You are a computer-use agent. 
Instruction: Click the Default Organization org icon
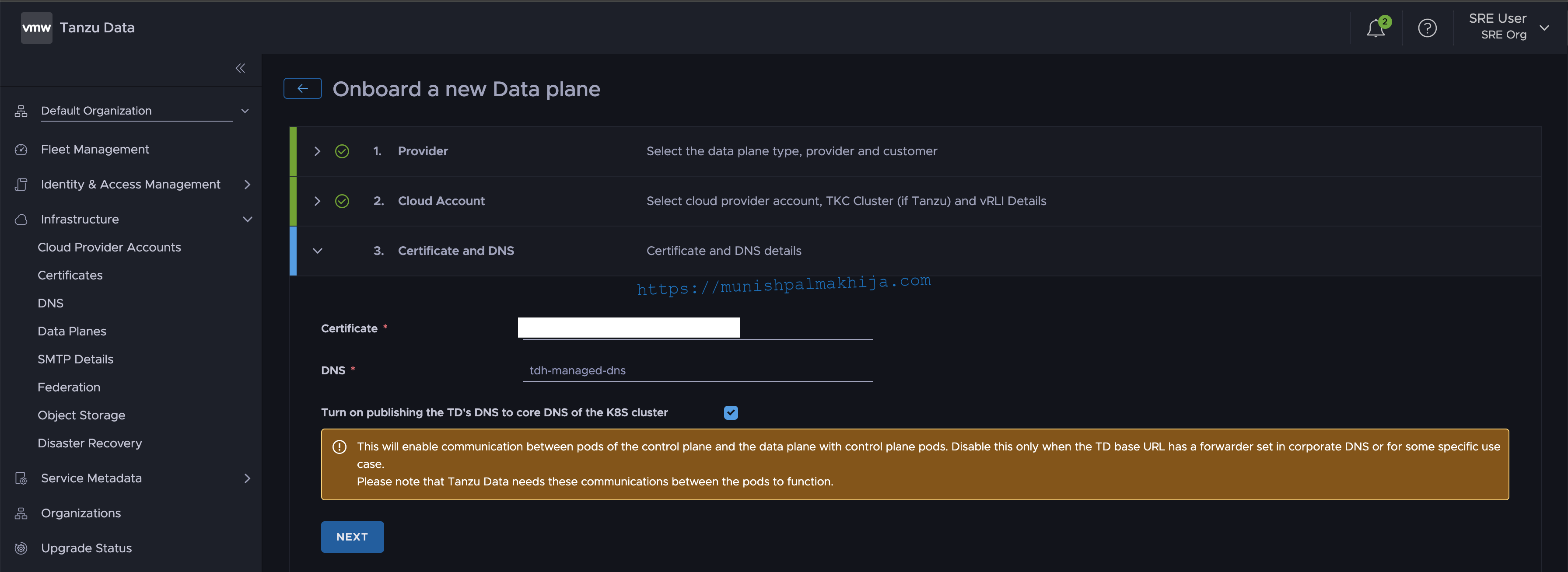click(x=21, y=111)
